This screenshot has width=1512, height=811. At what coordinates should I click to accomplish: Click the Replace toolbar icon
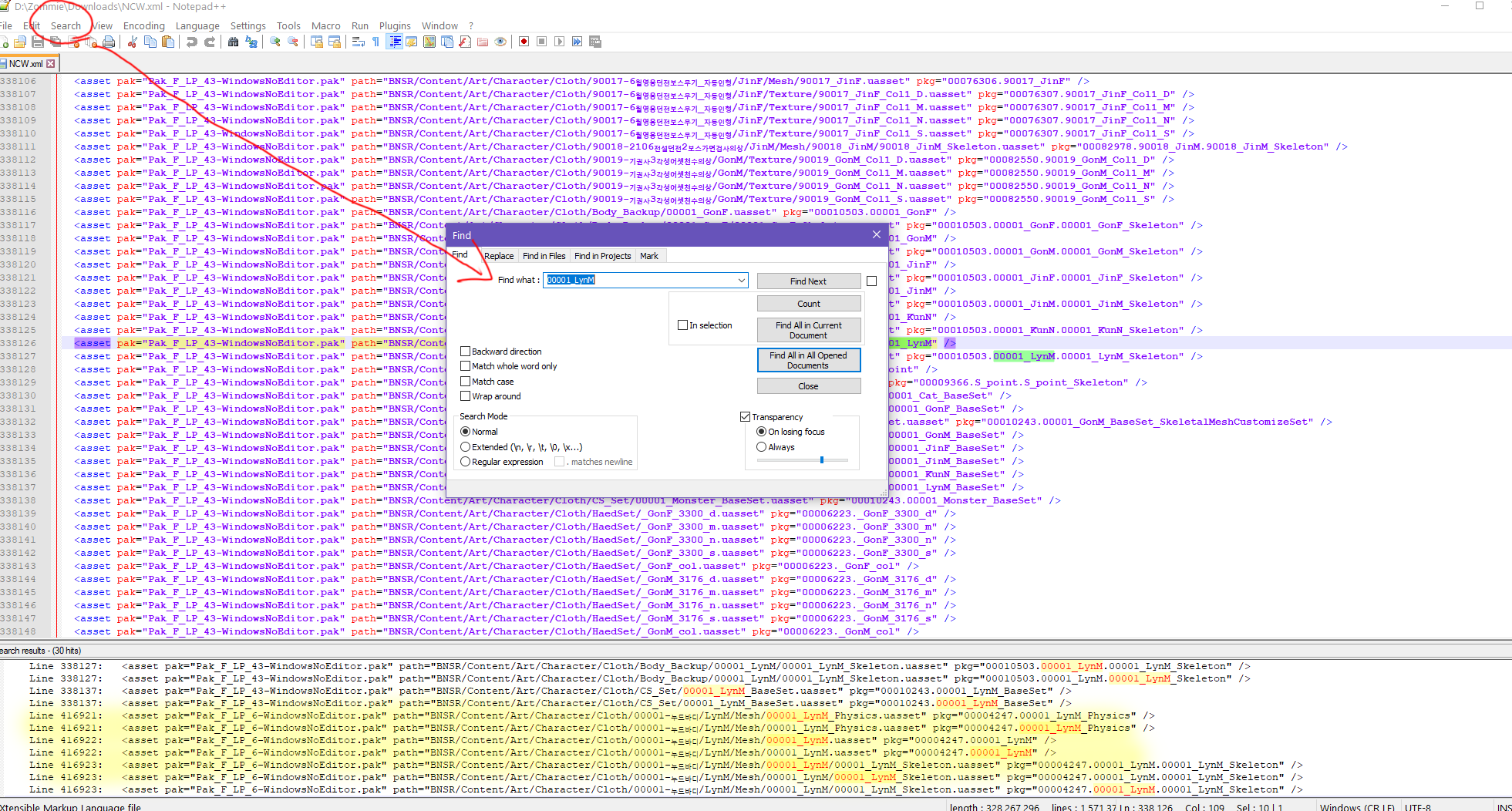(251, 42)
